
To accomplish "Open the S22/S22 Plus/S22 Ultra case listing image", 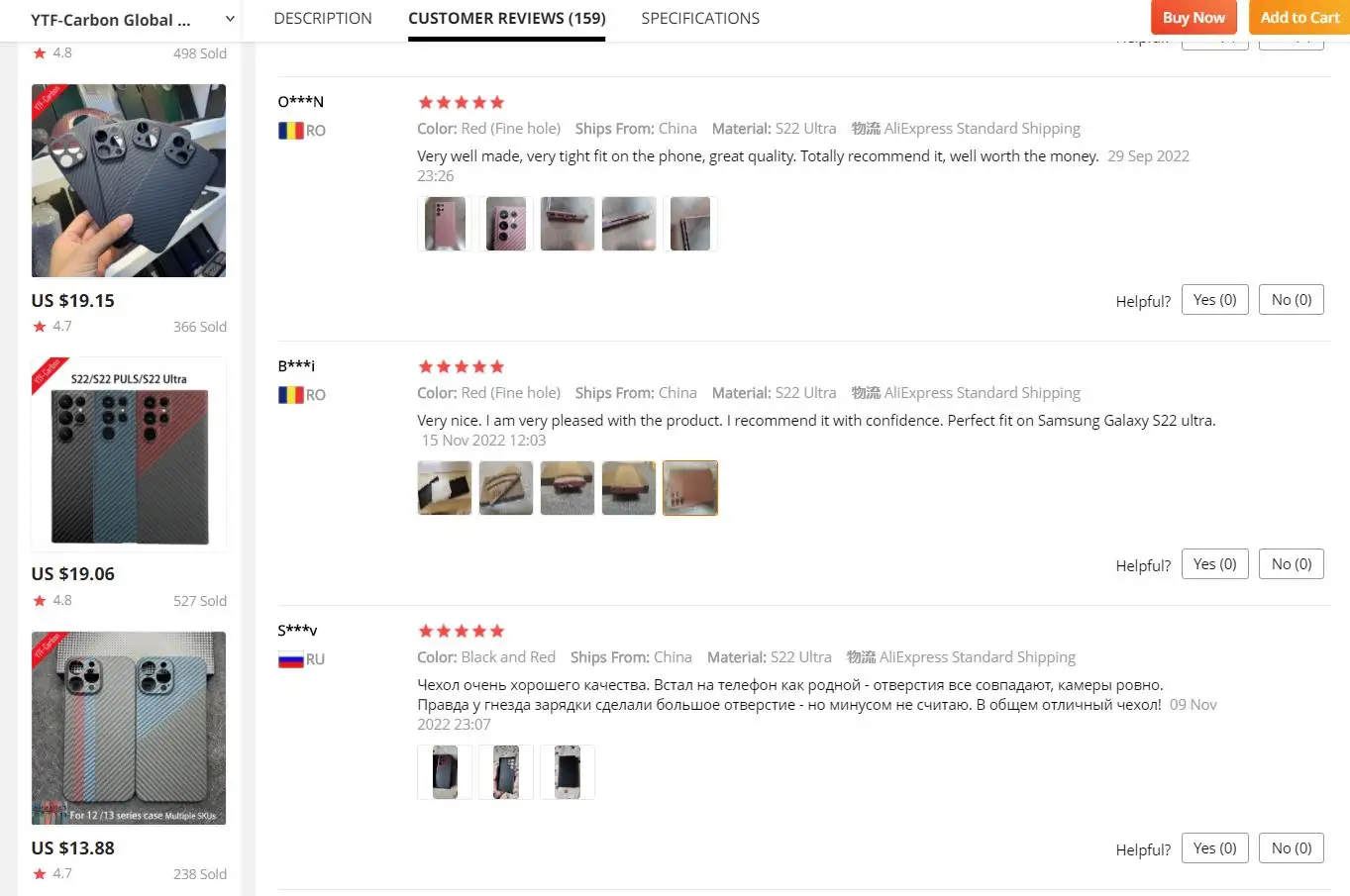I will (129, 454).
